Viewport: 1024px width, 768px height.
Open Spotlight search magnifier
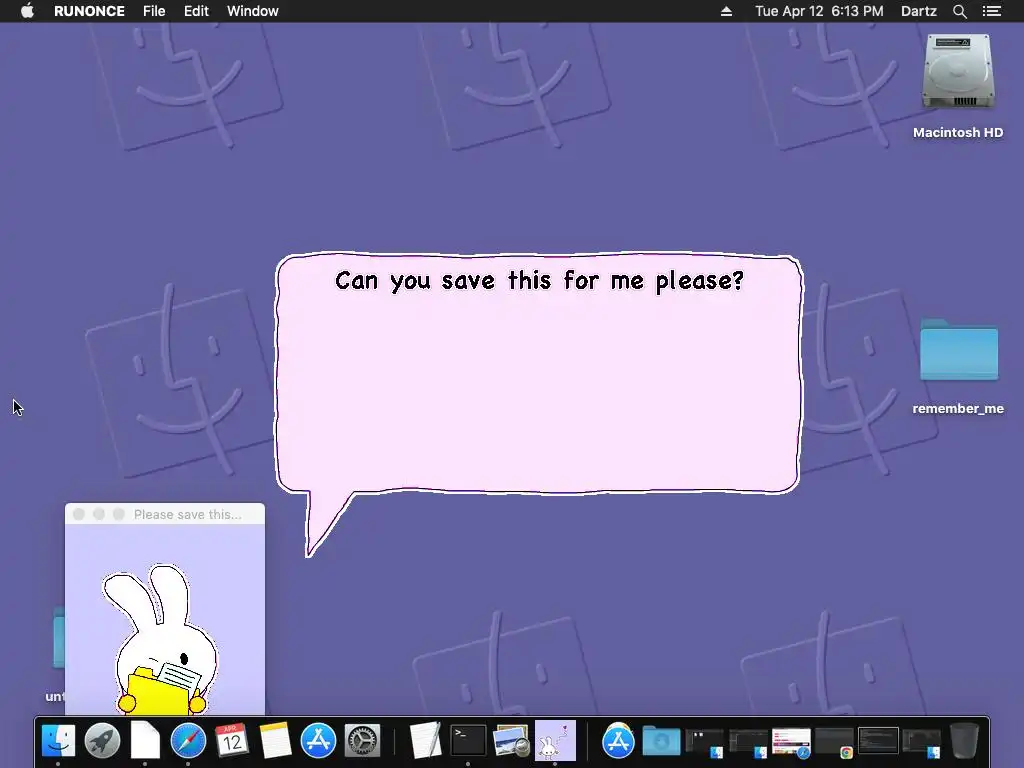pyautogui.click(x=959, y=11)
